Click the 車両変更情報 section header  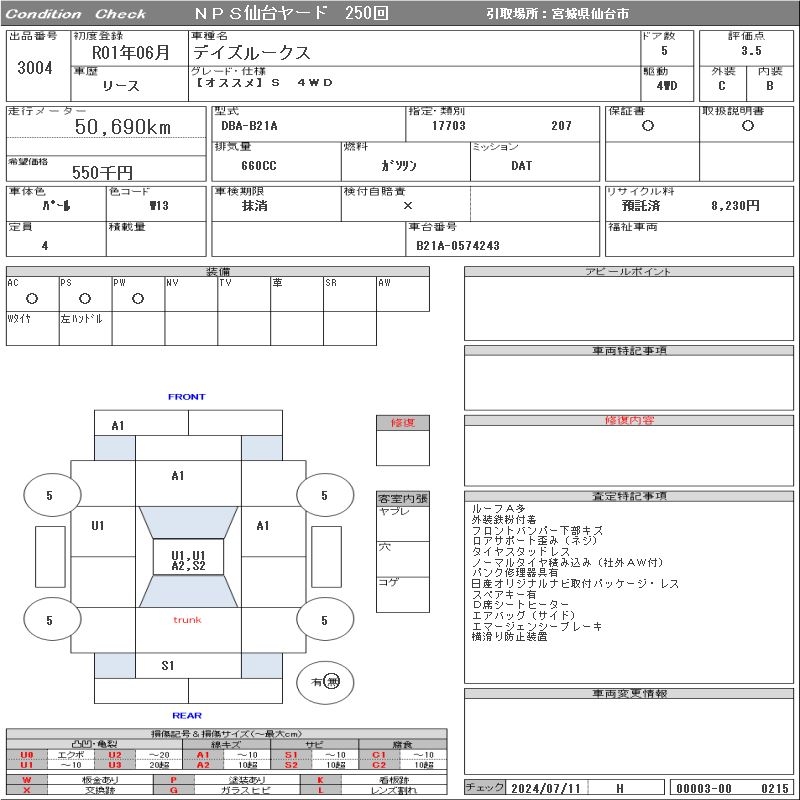coord(629,693)
